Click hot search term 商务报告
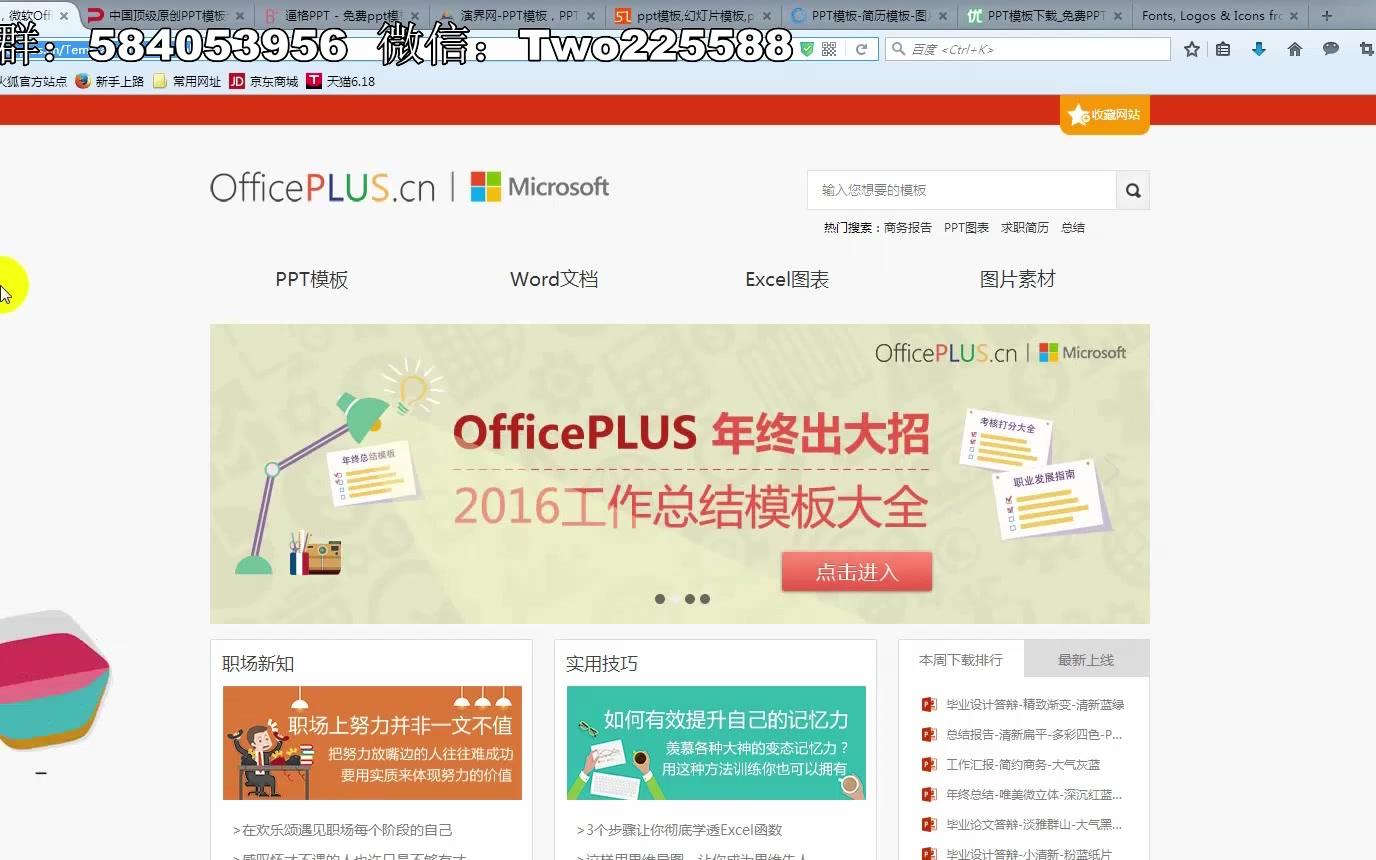The image size is (1376, 860). coord(908,228)
